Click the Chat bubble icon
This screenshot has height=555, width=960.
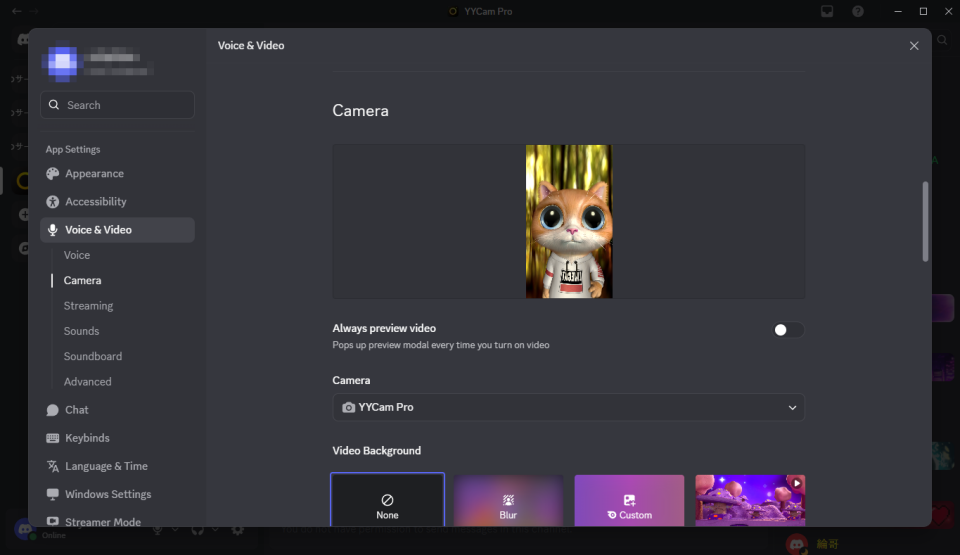point(53,410)
